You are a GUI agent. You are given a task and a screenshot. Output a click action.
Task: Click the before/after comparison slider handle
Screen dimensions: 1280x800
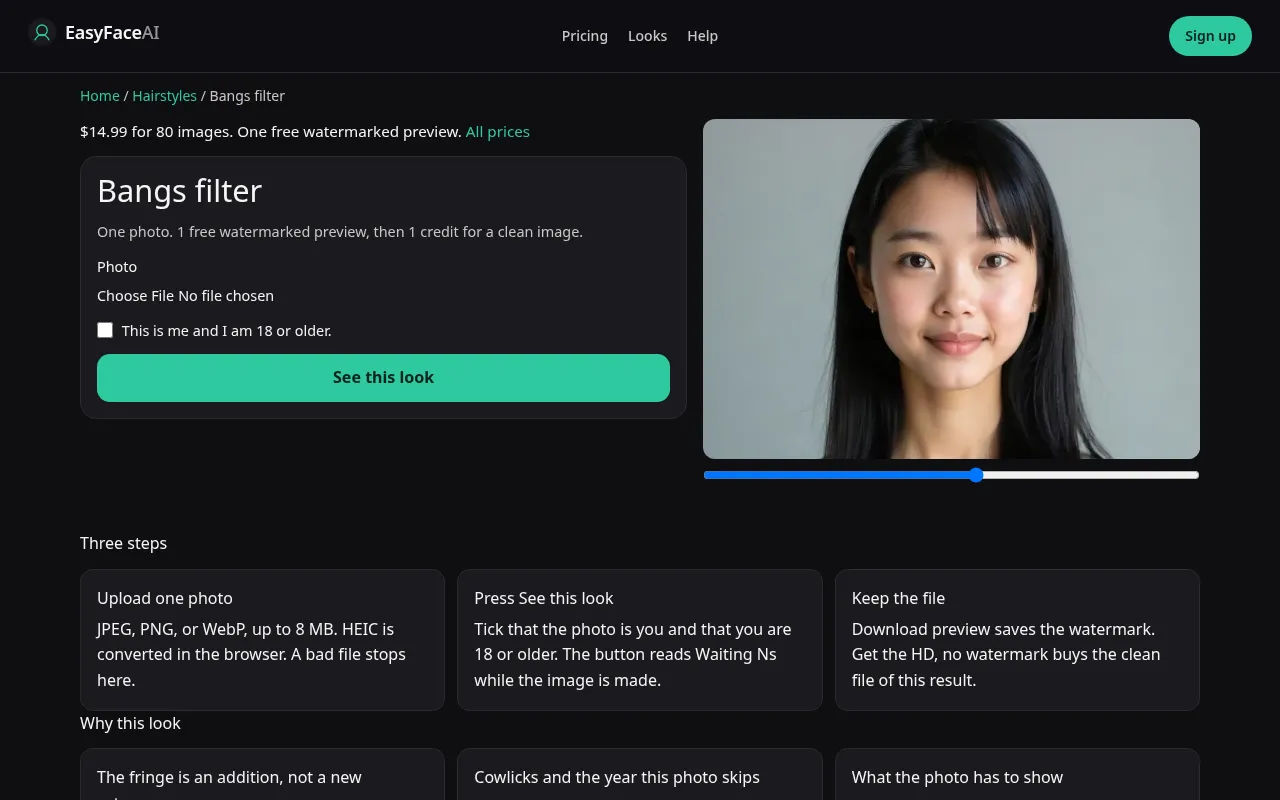point(976,475)
